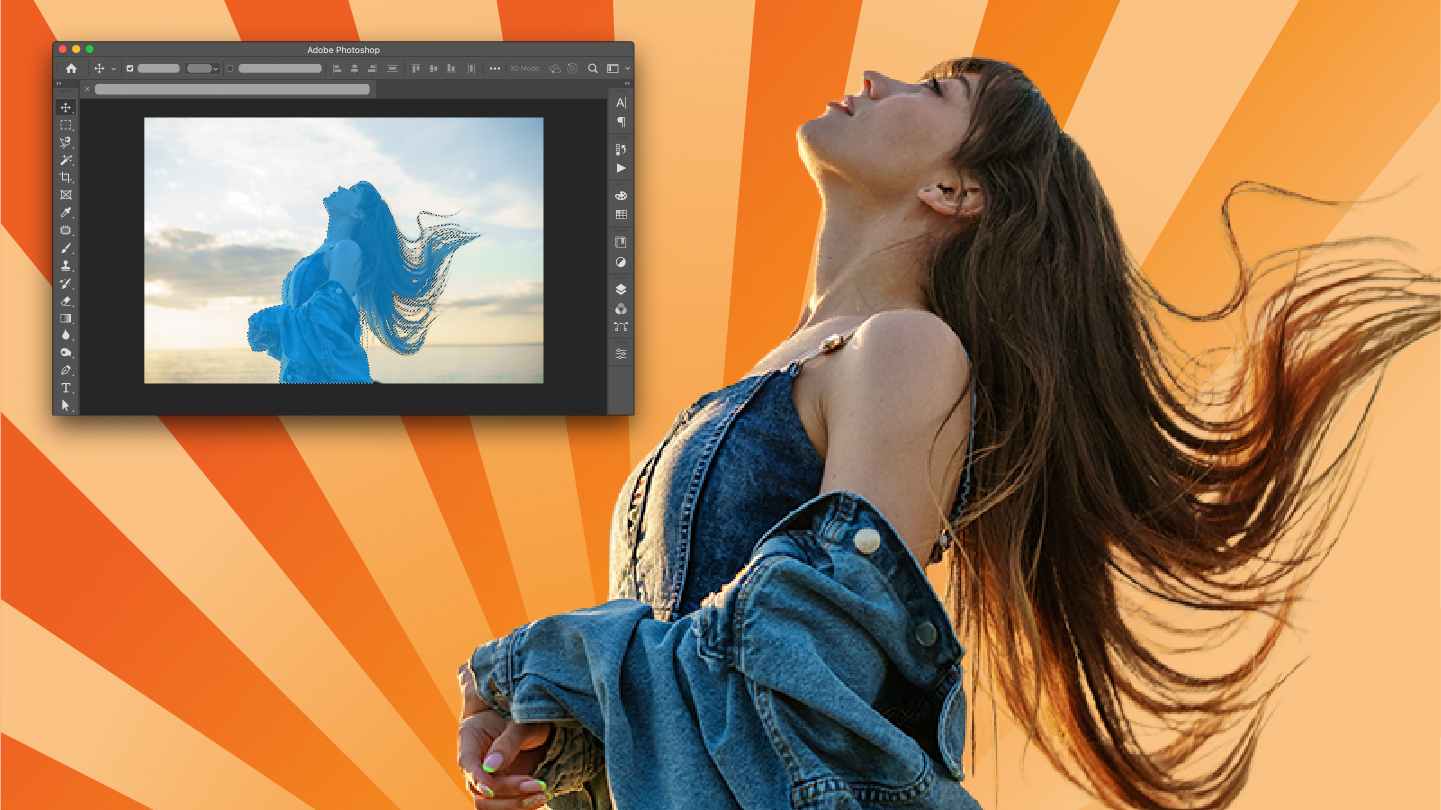Pick the Eyedropper tool

coord(66,212)
